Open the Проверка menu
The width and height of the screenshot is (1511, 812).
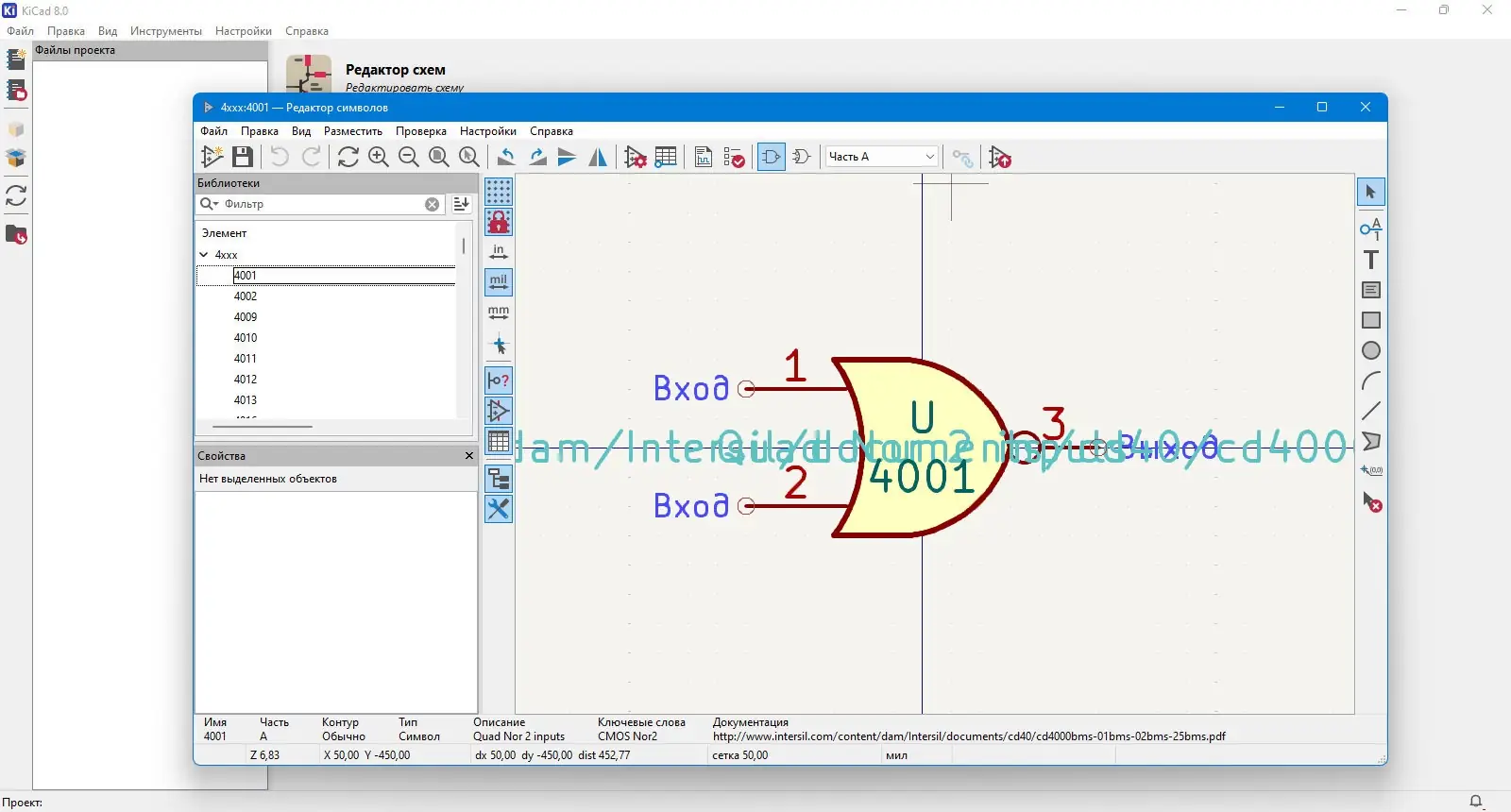click(x=421, y=131)
